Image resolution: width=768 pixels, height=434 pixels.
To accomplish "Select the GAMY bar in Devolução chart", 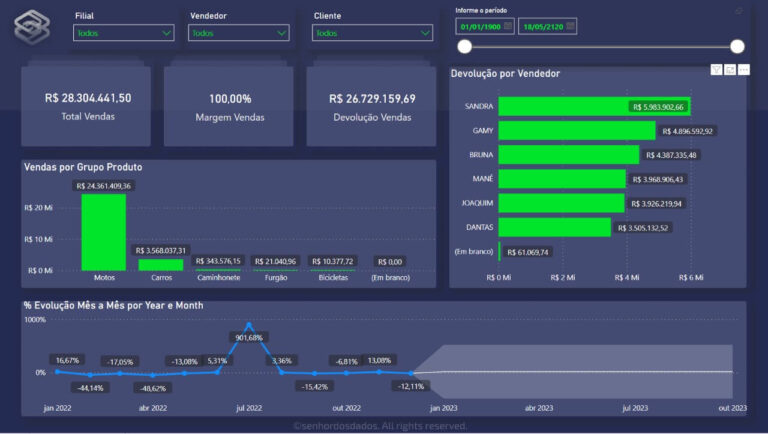I will pyautogui.click(x=577, y=130).
